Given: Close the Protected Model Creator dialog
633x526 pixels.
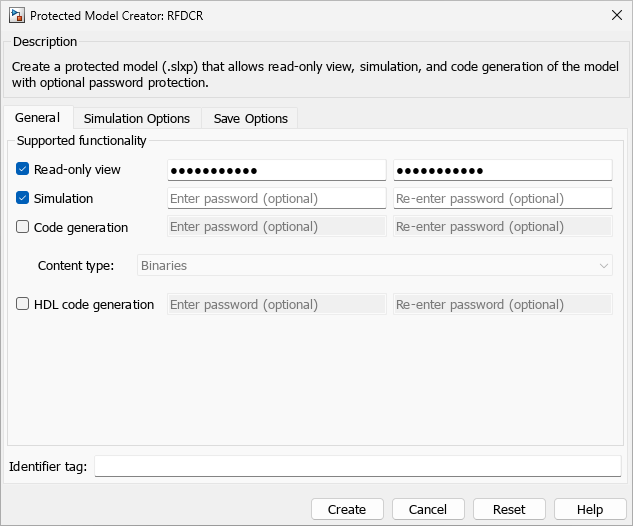Looking at the screenshot, I should click(x=614, y=15).
